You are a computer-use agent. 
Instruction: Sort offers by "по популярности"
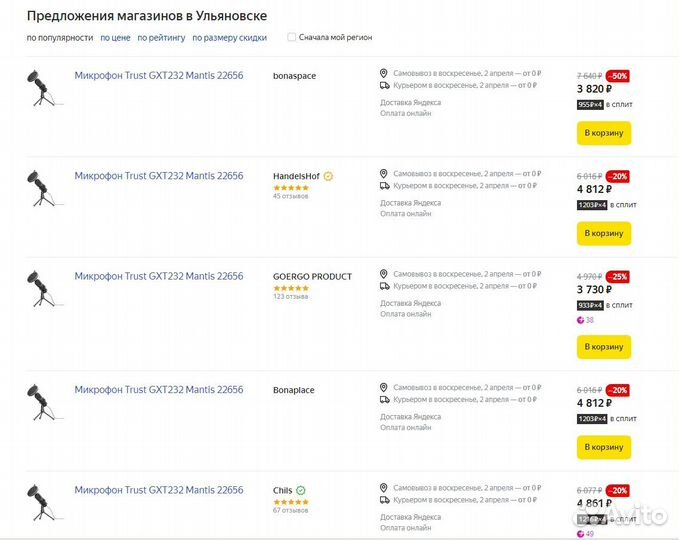point(60,38)
